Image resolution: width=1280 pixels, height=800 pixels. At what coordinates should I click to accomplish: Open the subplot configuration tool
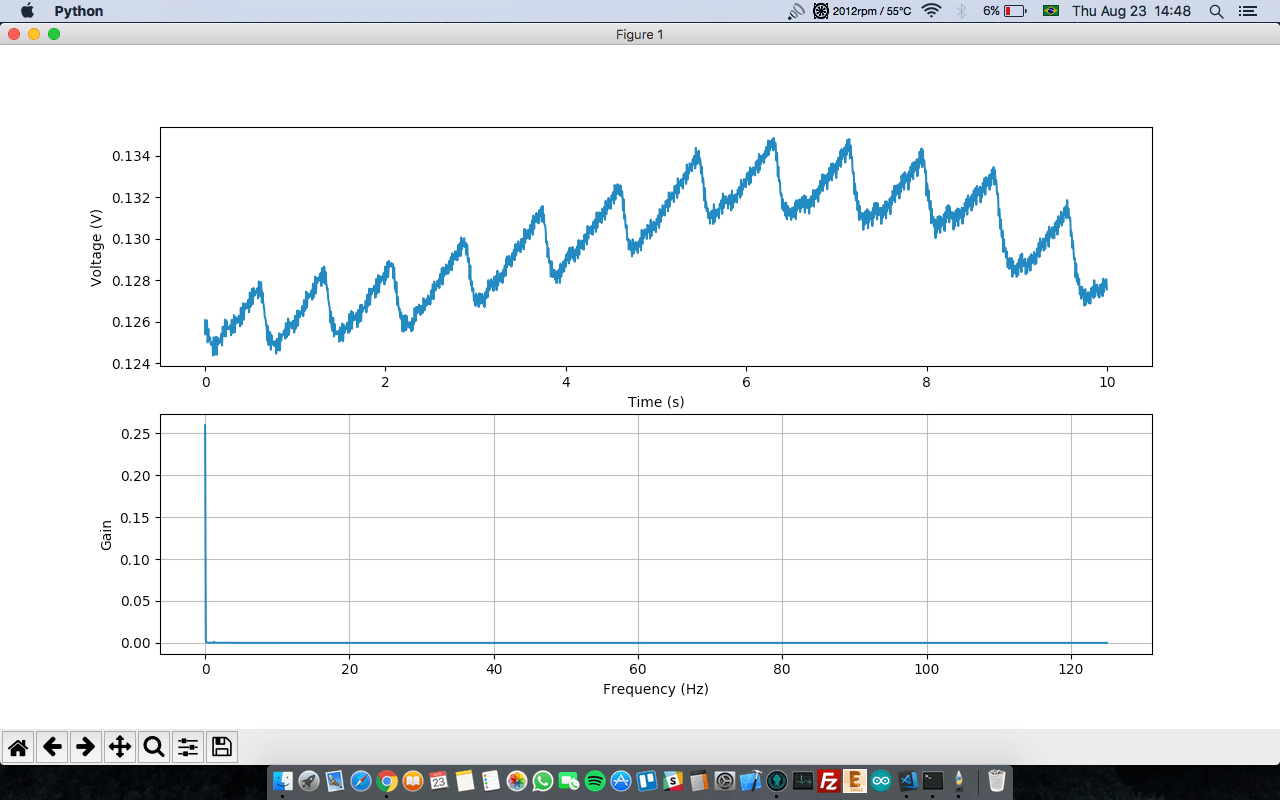point(187,746)
